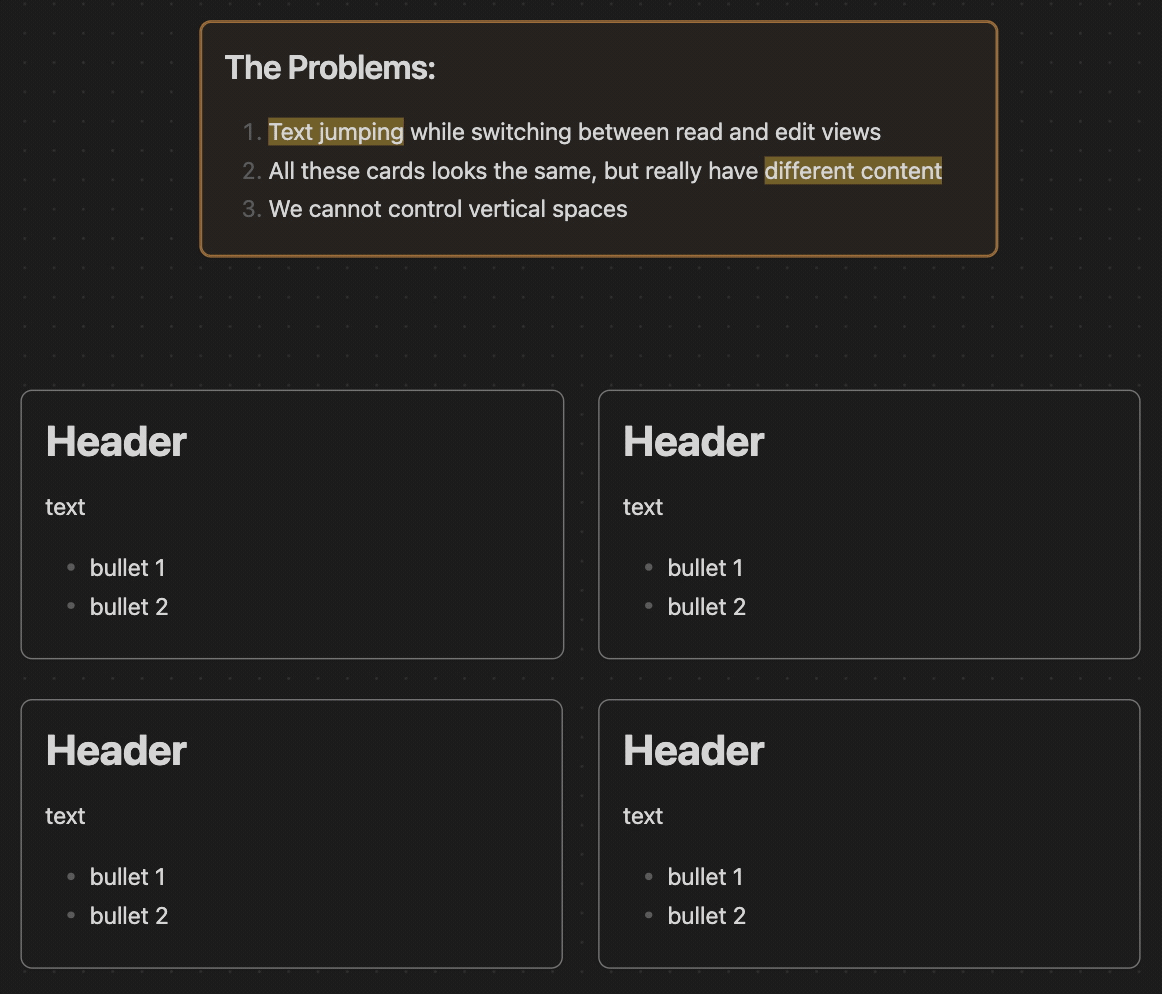Image resolution: width=1162 pixels, height=994 pixels.
Task: Click "bullet 2" in the top-right card
Action: (x=706, y=607)
